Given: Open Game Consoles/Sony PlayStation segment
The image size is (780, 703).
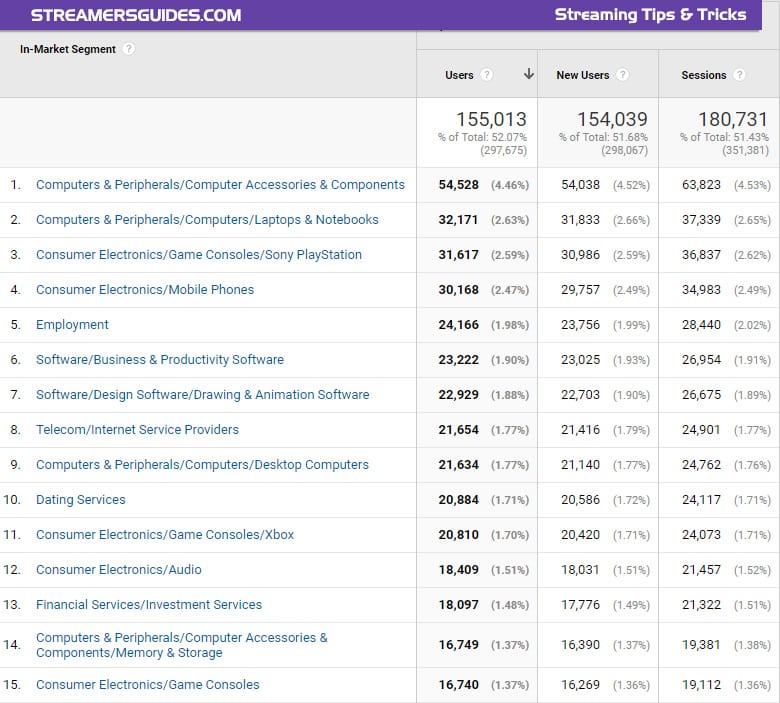Looking at the screenshot, I should click(x=198, y=255).
